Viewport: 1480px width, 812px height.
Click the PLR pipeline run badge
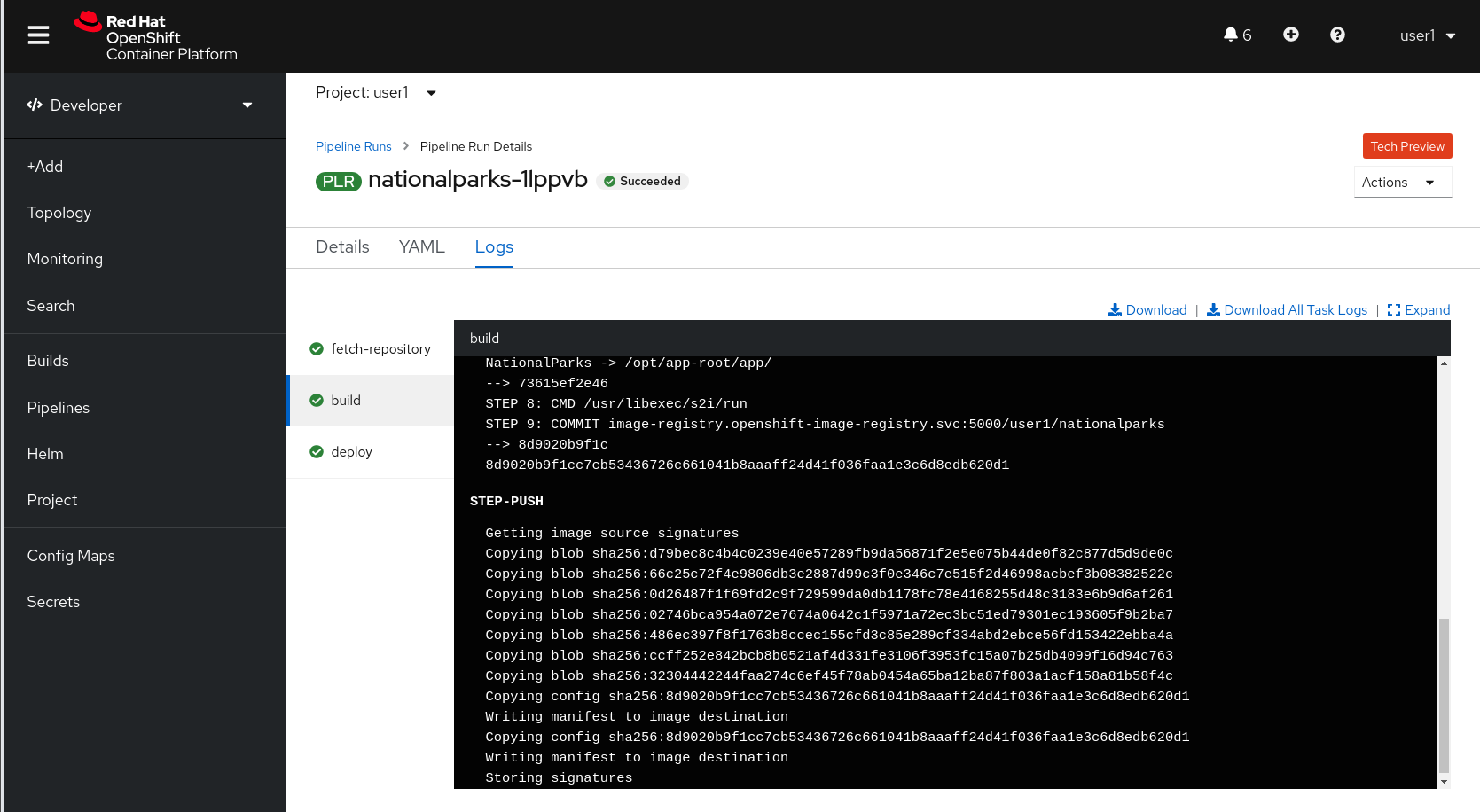coord(338,180)
